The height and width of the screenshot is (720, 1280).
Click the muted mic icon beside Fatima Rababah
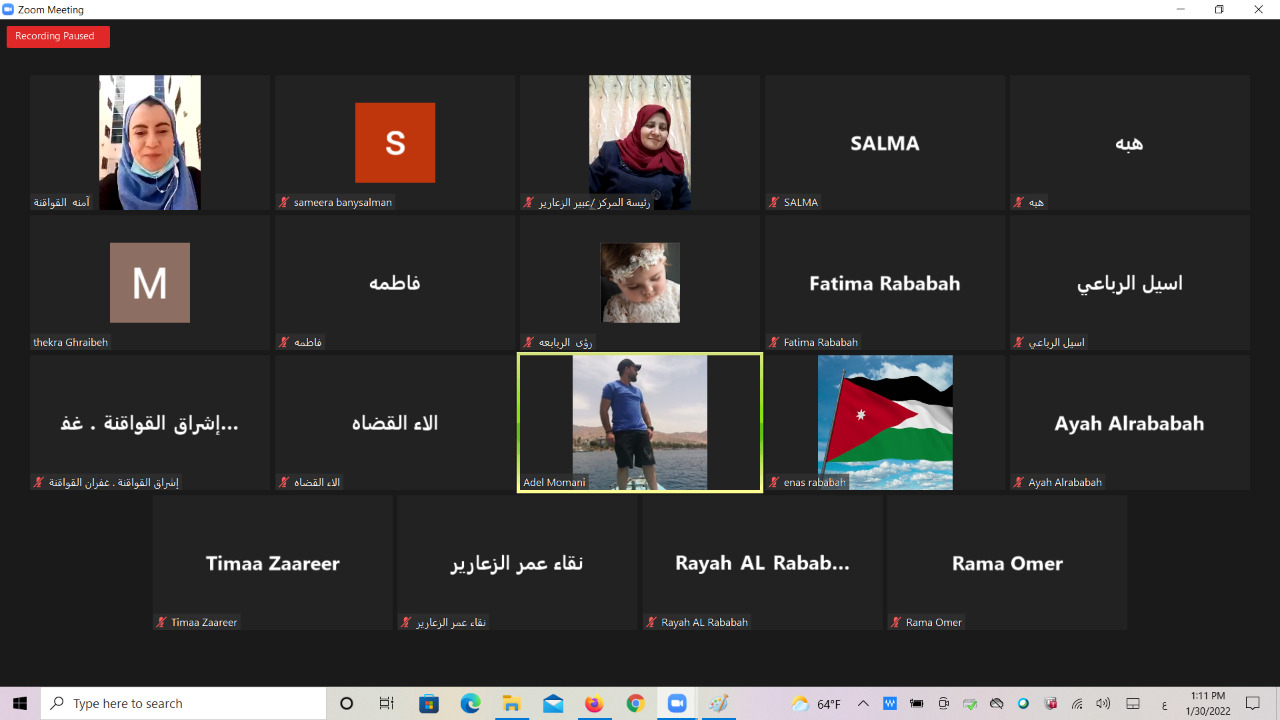pyautogui.click(x=773, y=342)
